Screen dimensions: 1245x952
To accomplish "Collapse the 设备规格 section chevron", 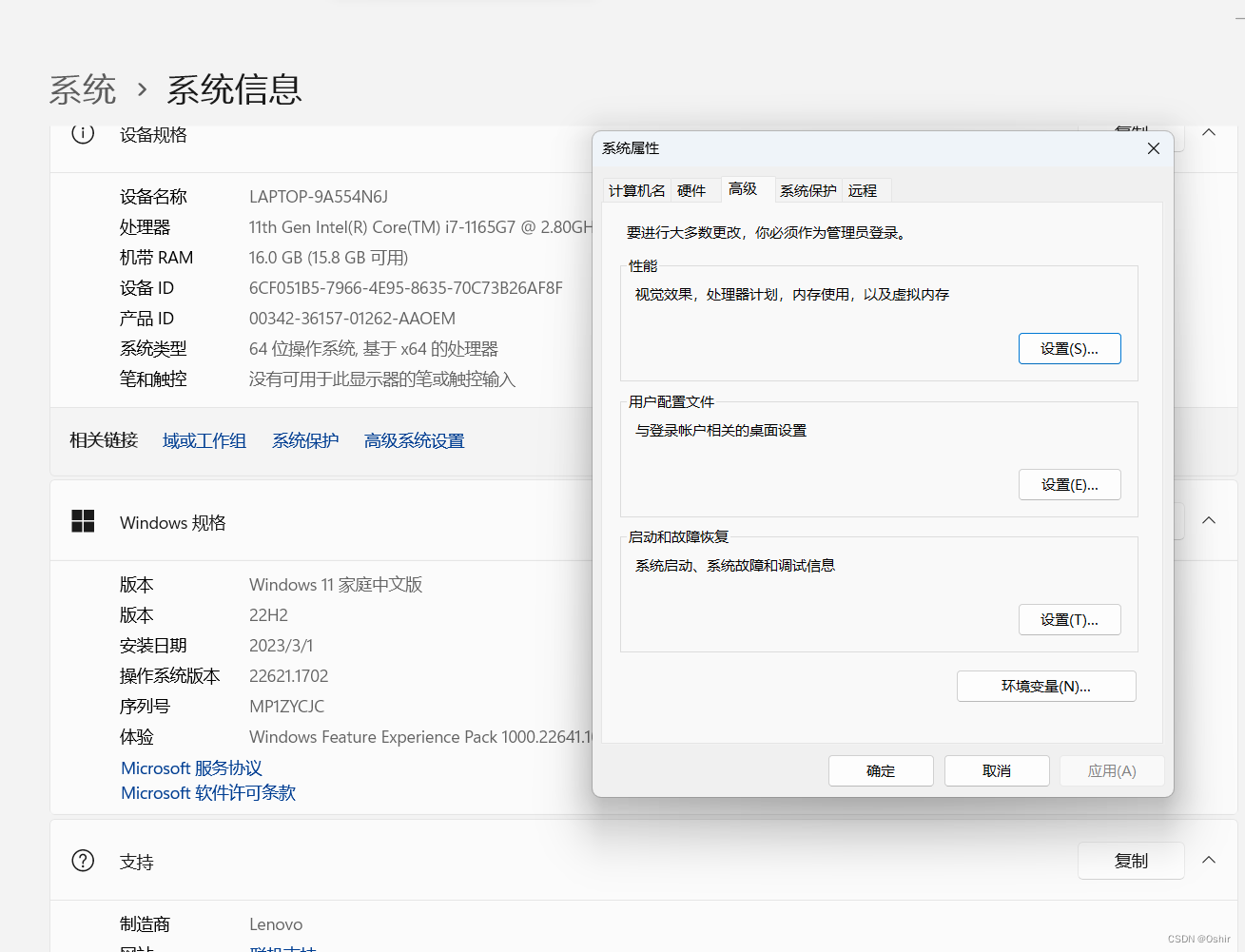I will tap(1209, 133).
